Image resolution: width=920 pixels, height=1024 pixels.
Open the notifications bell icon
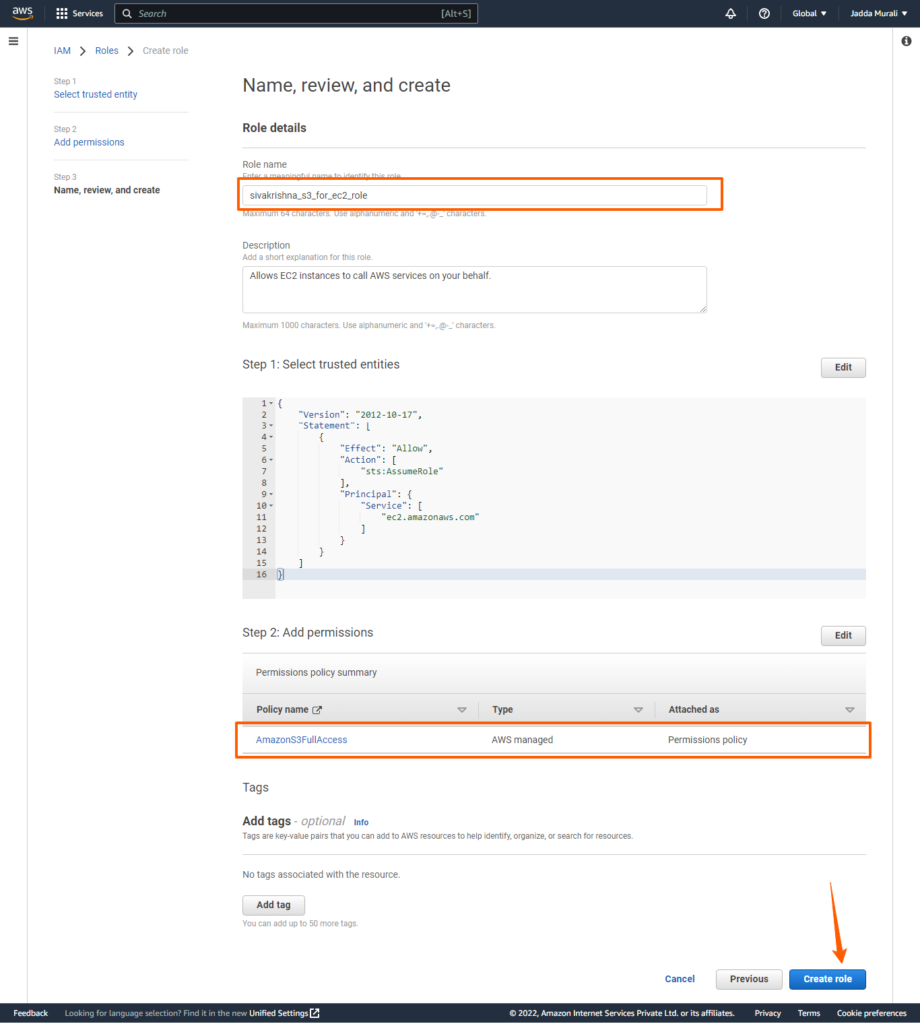pyautogui.click(x=731, y=14)
